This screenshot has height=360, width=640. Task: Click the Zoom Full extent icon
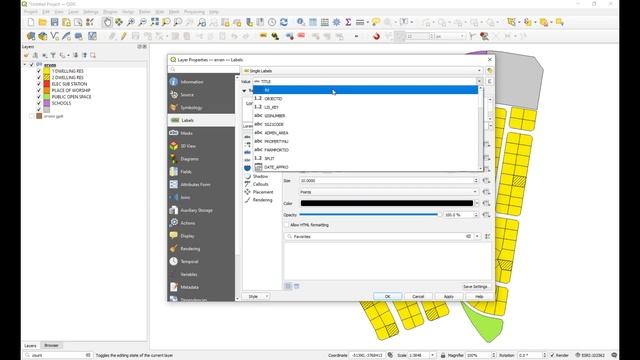[154, 22]
